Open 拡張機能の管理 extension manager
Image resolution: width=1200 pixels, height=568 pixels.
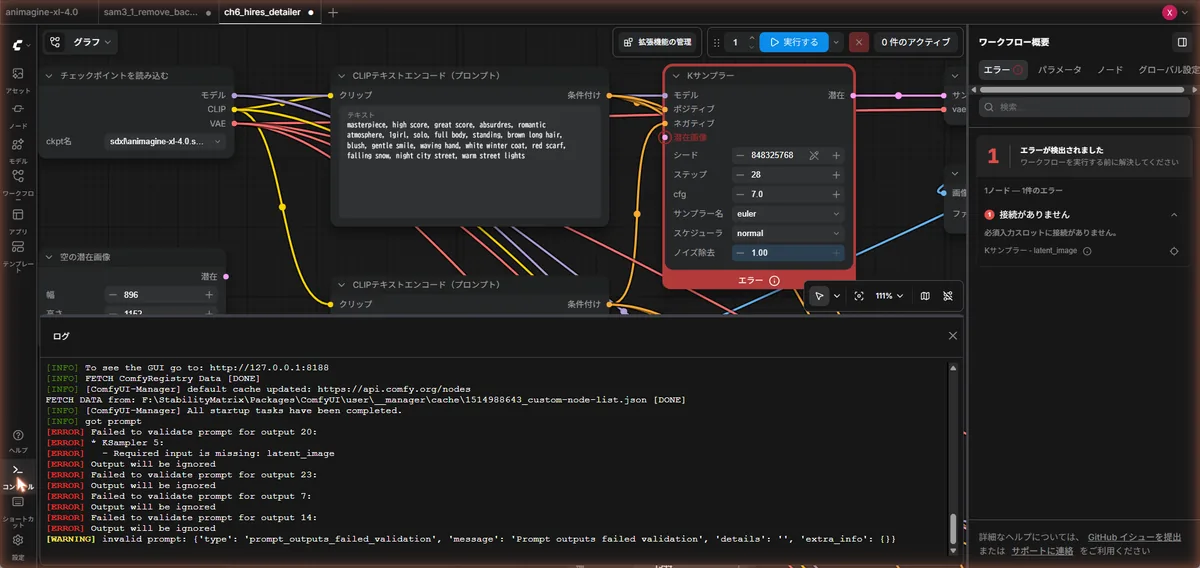tap(656, 42)
